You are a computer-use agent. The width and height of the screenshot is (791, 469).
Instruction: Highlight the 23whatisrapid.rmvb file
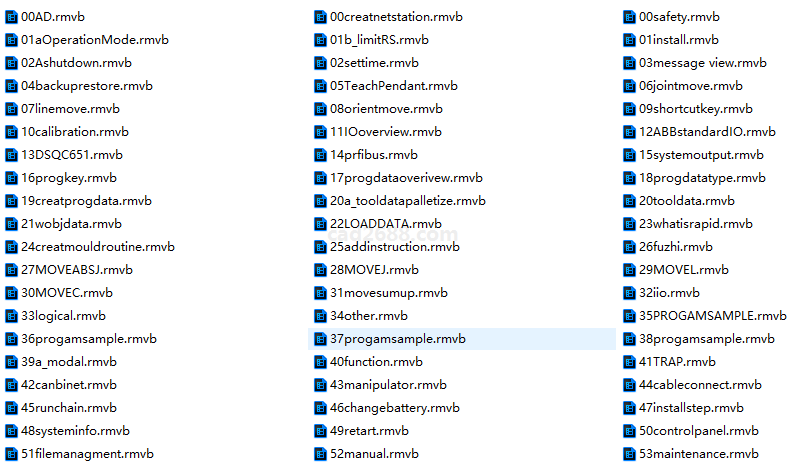click(688, 224)
